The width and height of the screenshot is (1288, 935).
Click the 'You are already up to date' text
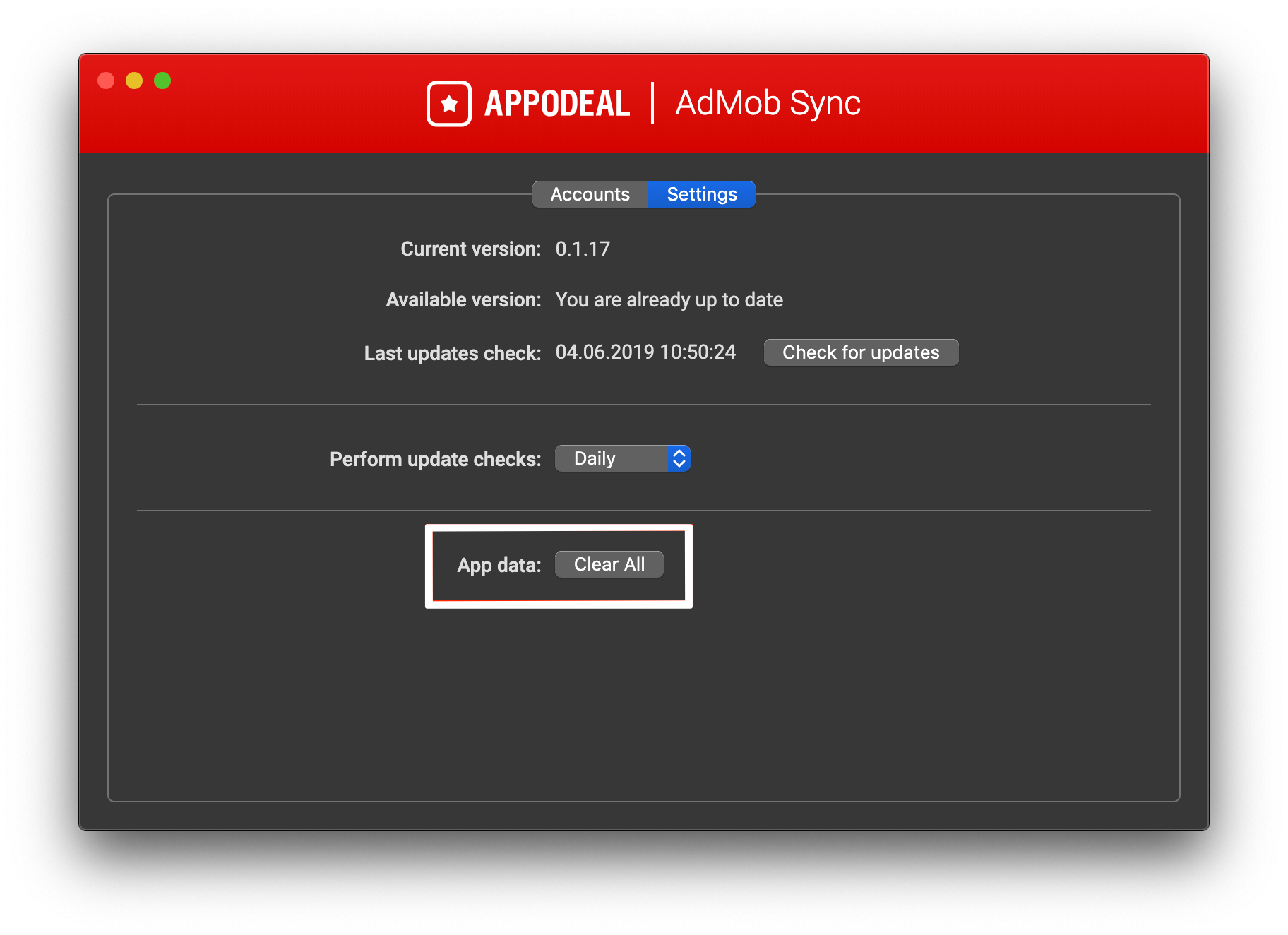[x=669, y=299]
